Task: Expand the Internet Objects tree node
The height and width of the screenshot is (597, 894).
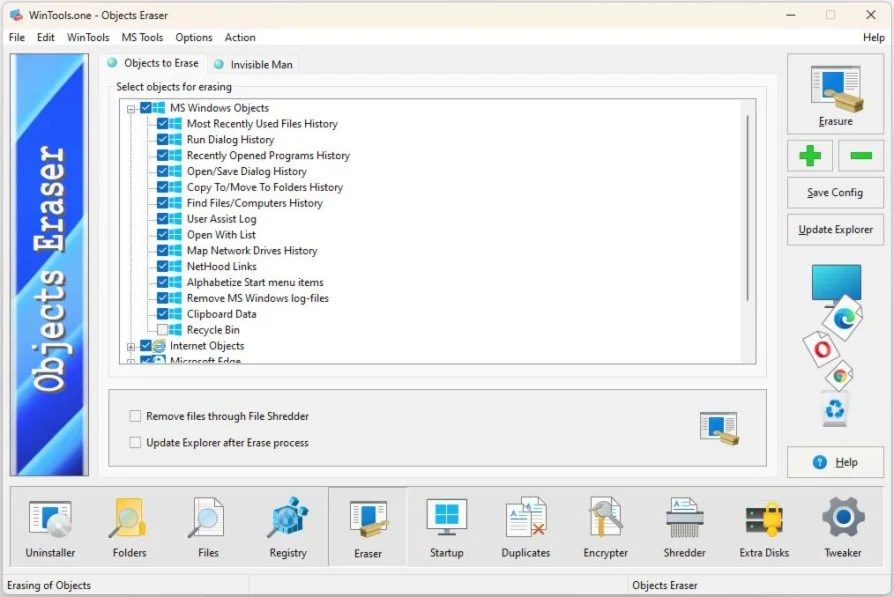Action: click(131, 346)
